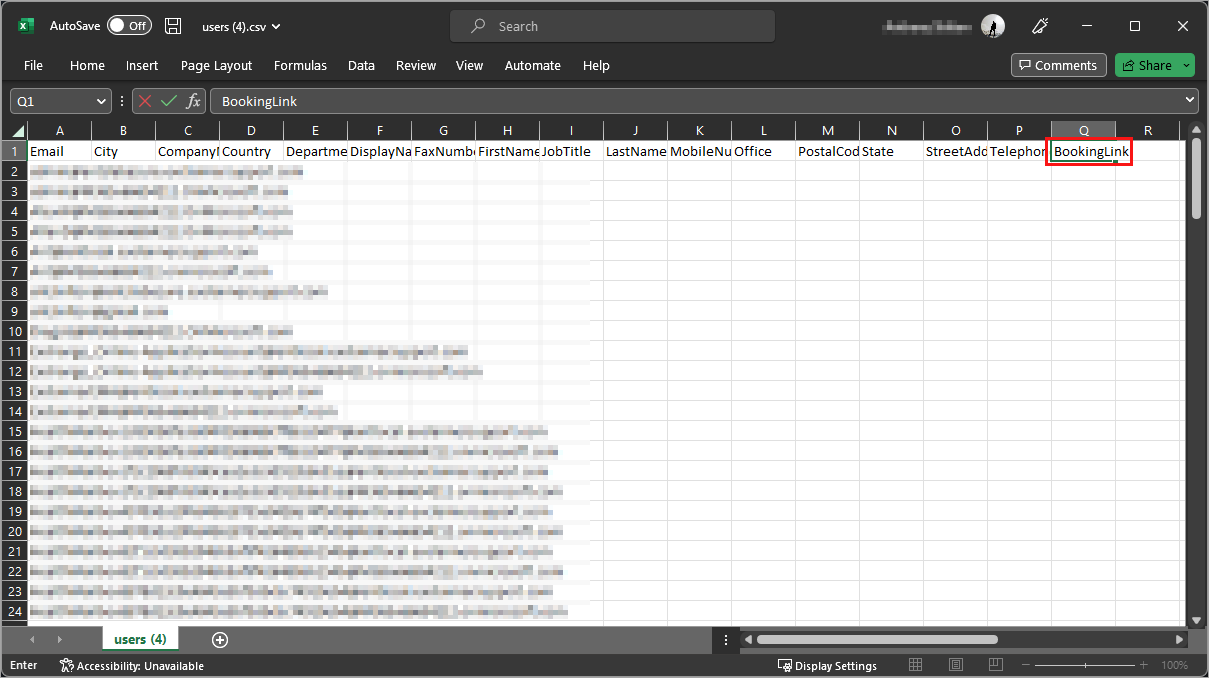
Task: Open the Formulas ribbon tab
Action: (x=300, y=65)
